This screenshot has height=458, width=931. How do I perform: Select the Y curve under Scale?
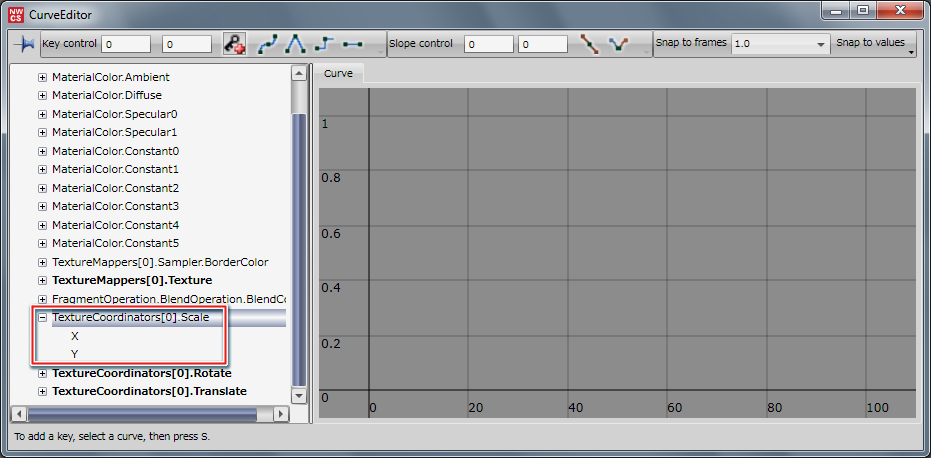(75, 354)
